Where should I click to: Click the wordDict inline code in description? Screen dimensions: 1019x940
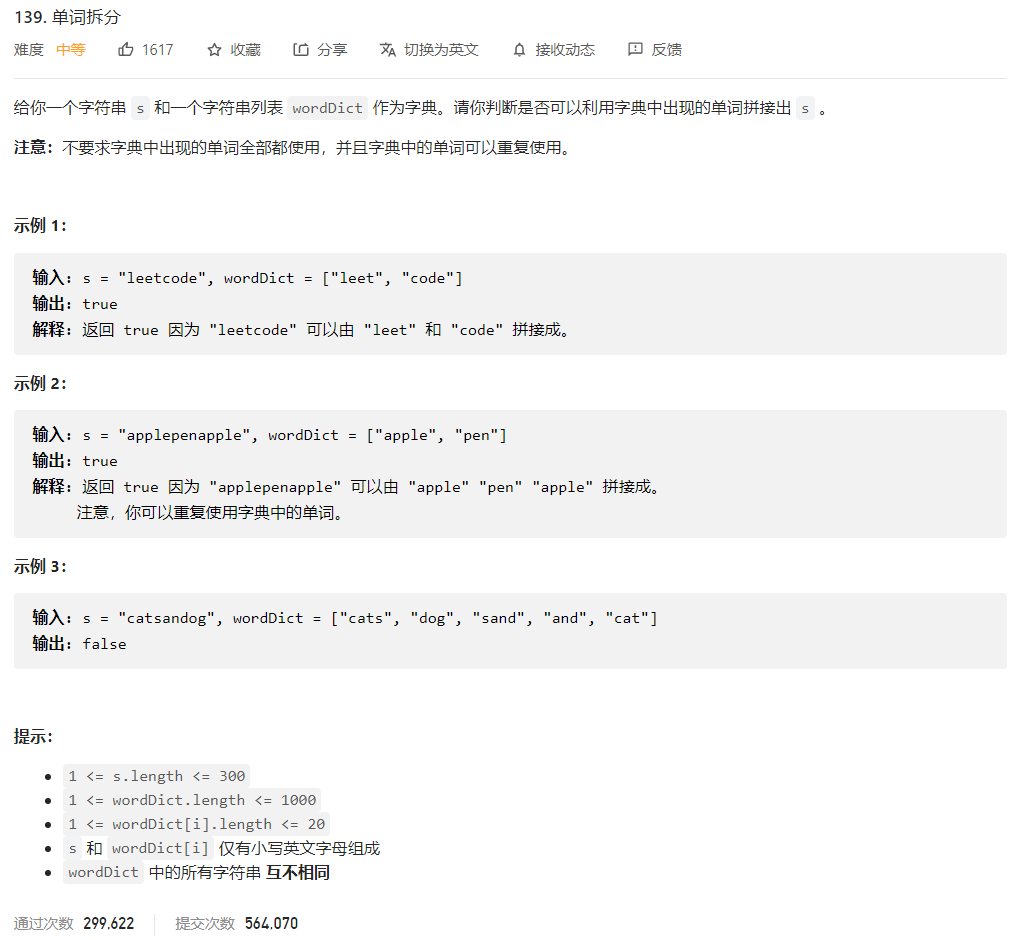(x=327, y=108)
